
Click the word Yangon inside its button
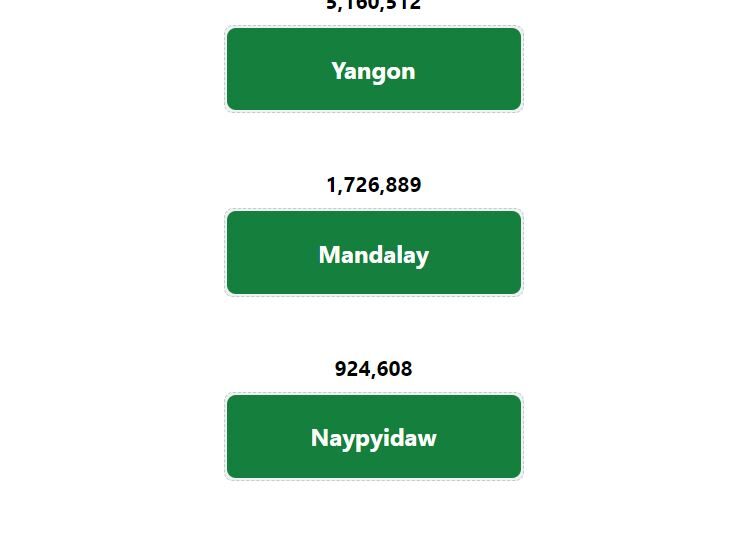coord(373,72)
